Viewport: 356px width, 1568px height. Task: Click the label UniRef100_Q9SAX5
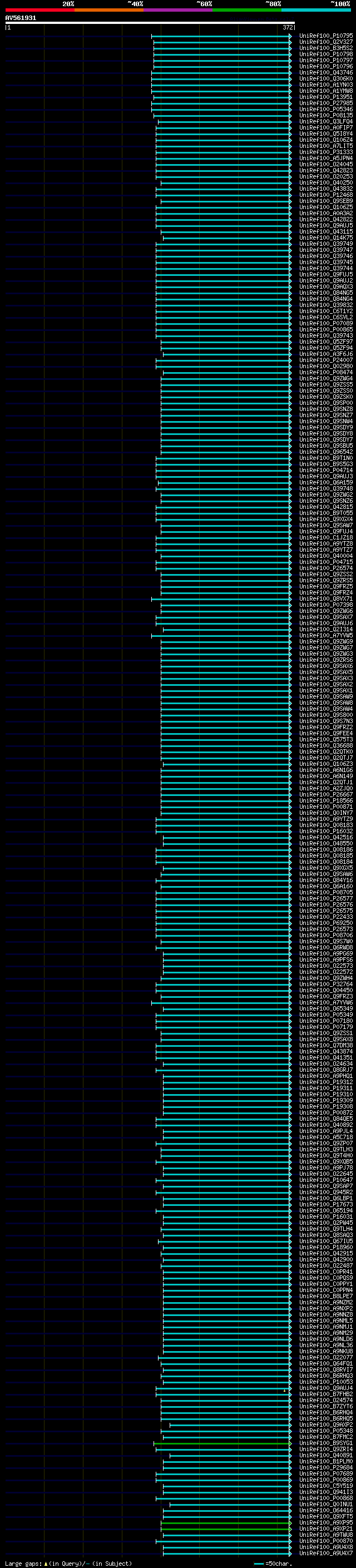[x=325, y=672]
